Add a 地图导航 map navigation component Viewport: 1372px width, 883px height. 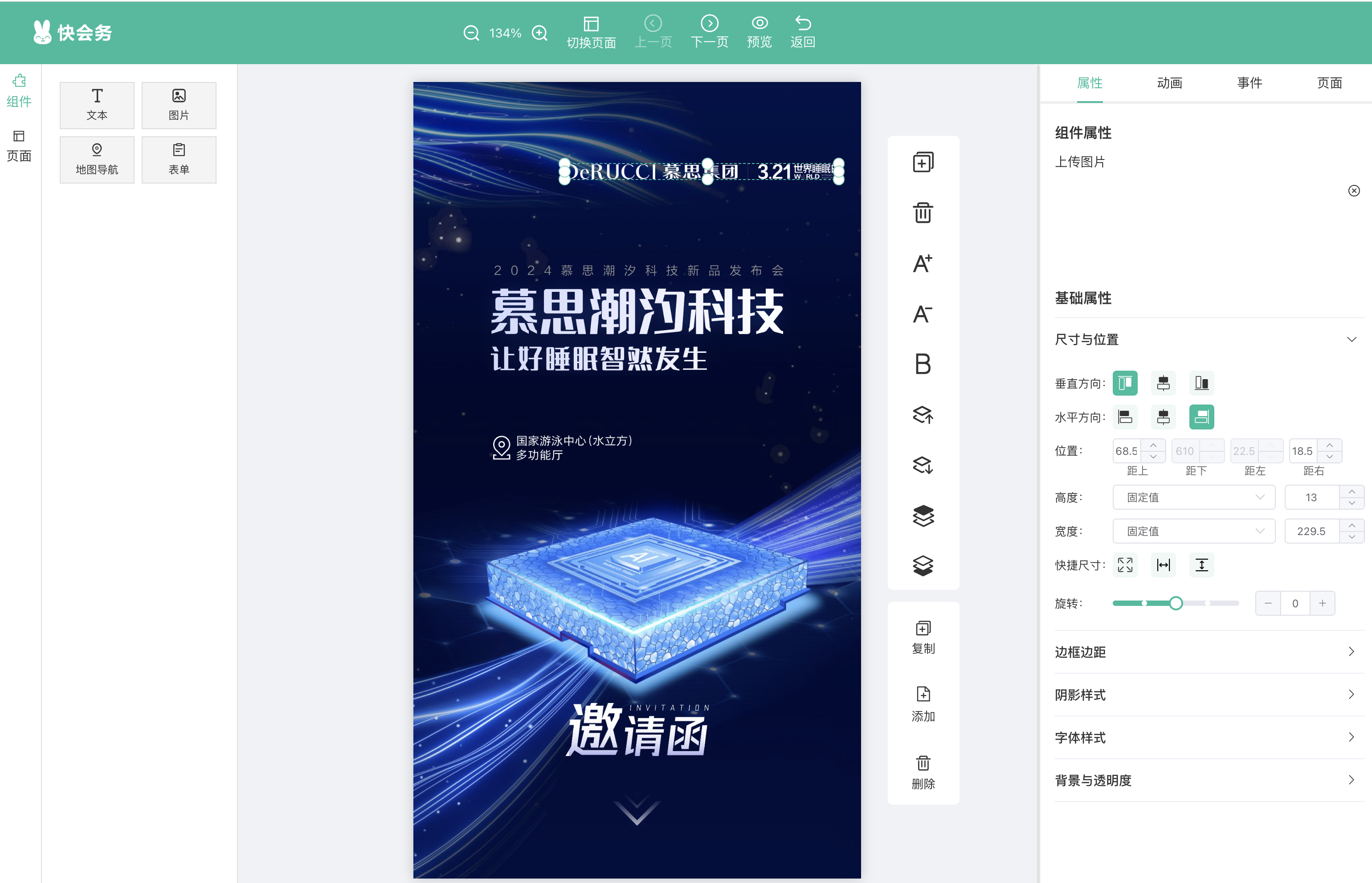pyautogui.click(x=97, y=159)
